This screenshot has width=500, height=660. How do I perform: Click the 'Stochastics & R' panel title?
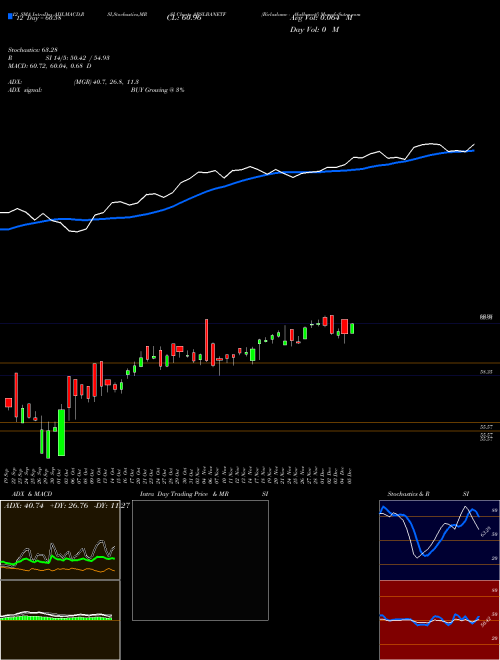(409, 494)
